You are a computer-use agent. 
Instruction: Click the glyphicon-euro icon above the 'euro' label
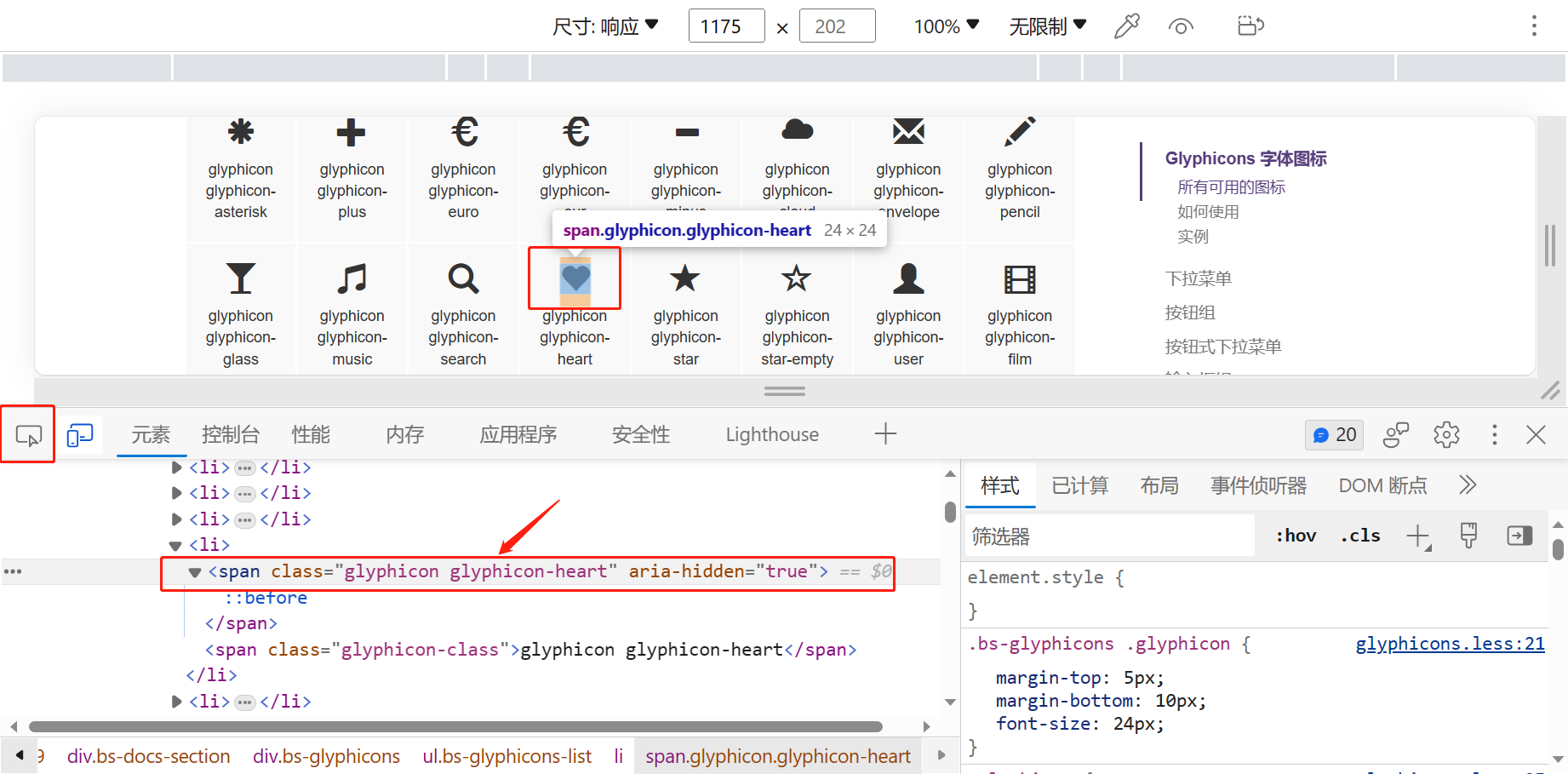[x=464, y=132]
